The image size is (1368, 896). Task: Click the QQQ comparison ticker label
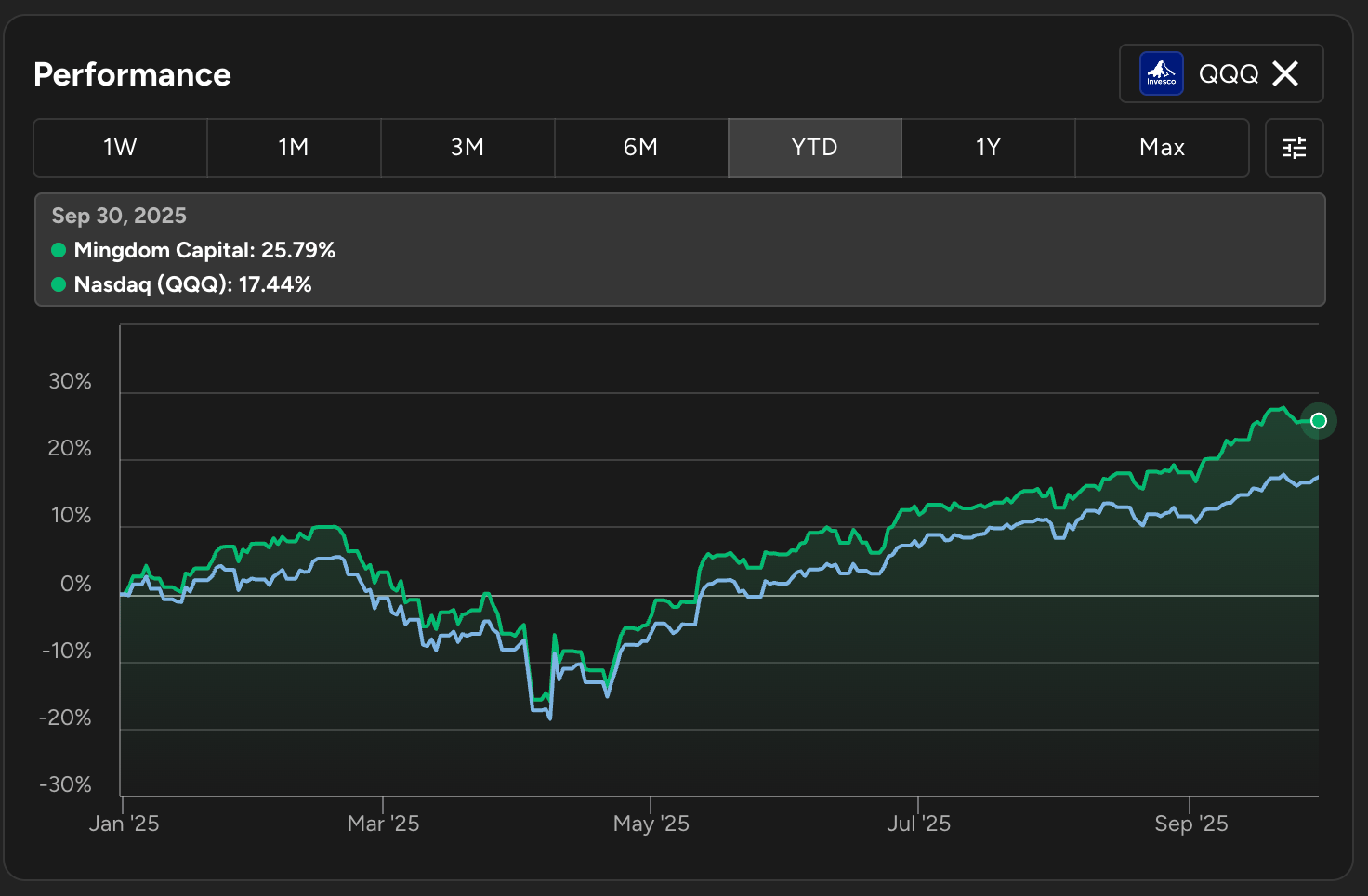[x=1229, y=73]
